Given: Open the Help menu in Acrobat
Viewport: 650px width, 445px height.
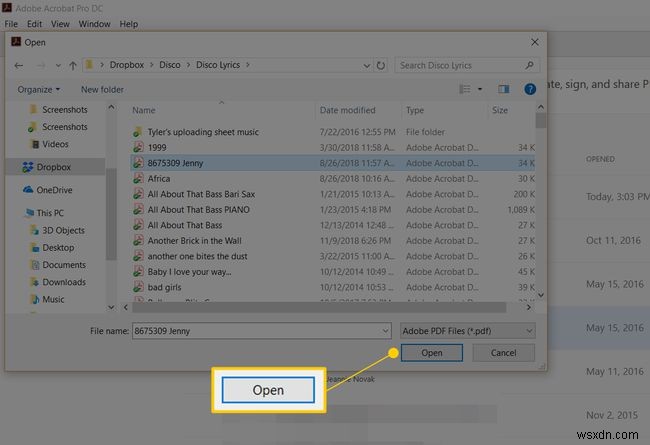Looking at the screenshot, I should tap(129, 24).
